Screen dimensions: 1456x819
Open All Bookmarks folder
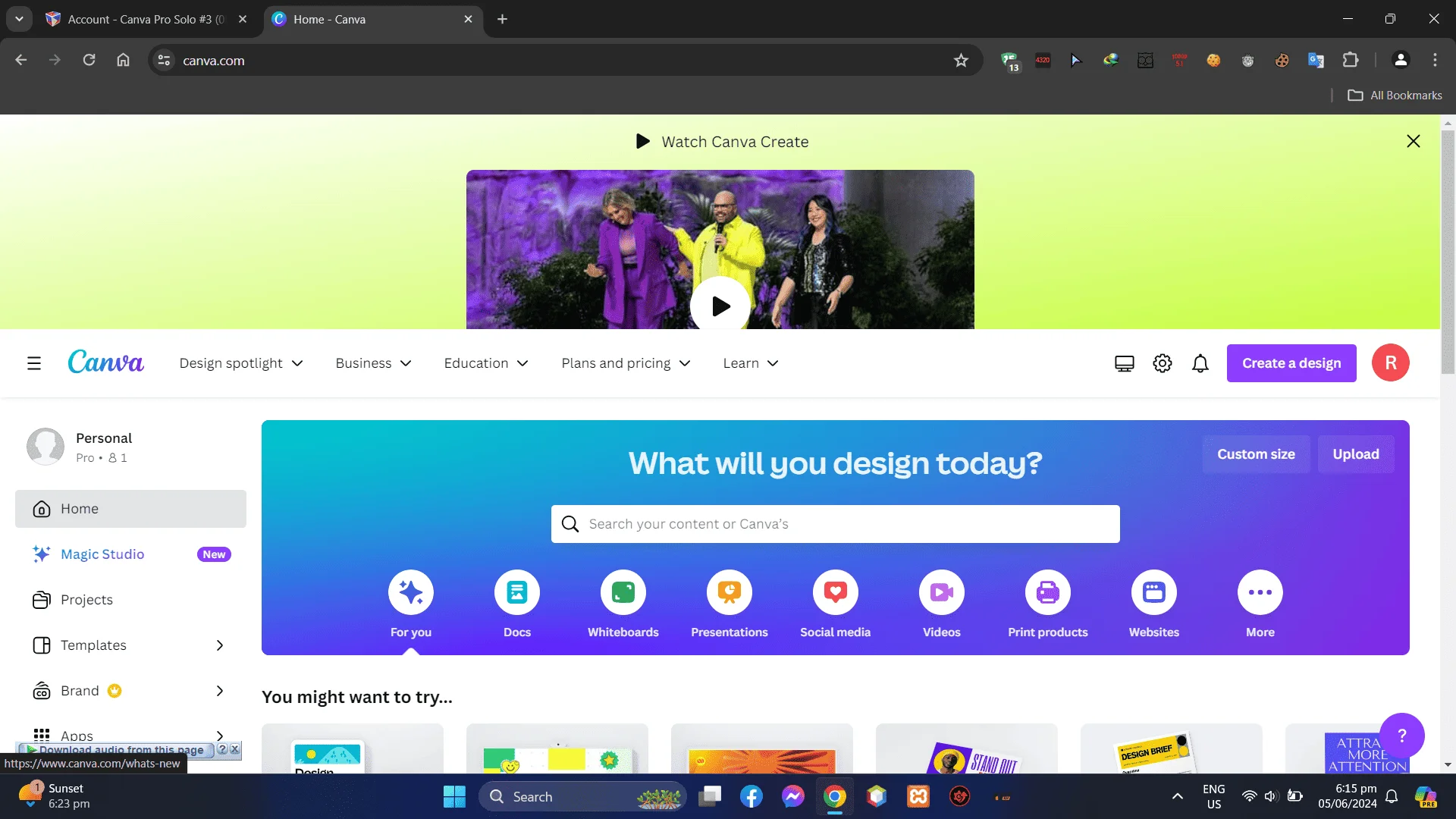(1395, 96)
